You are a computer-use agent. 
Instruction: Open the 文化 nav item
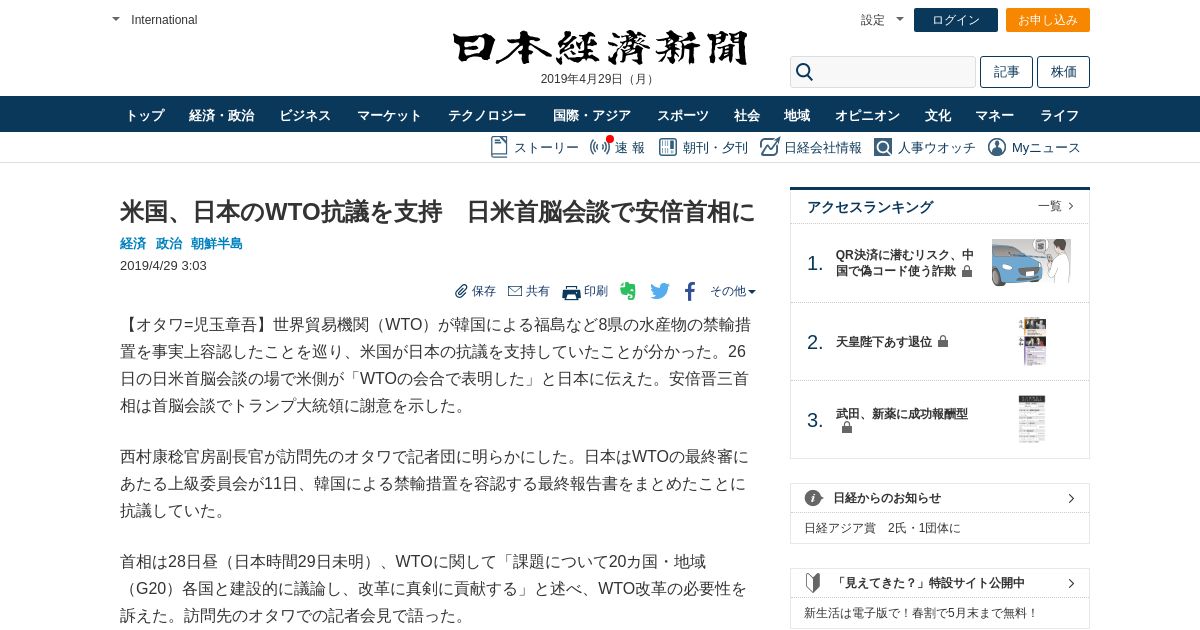tap(938, 115)
